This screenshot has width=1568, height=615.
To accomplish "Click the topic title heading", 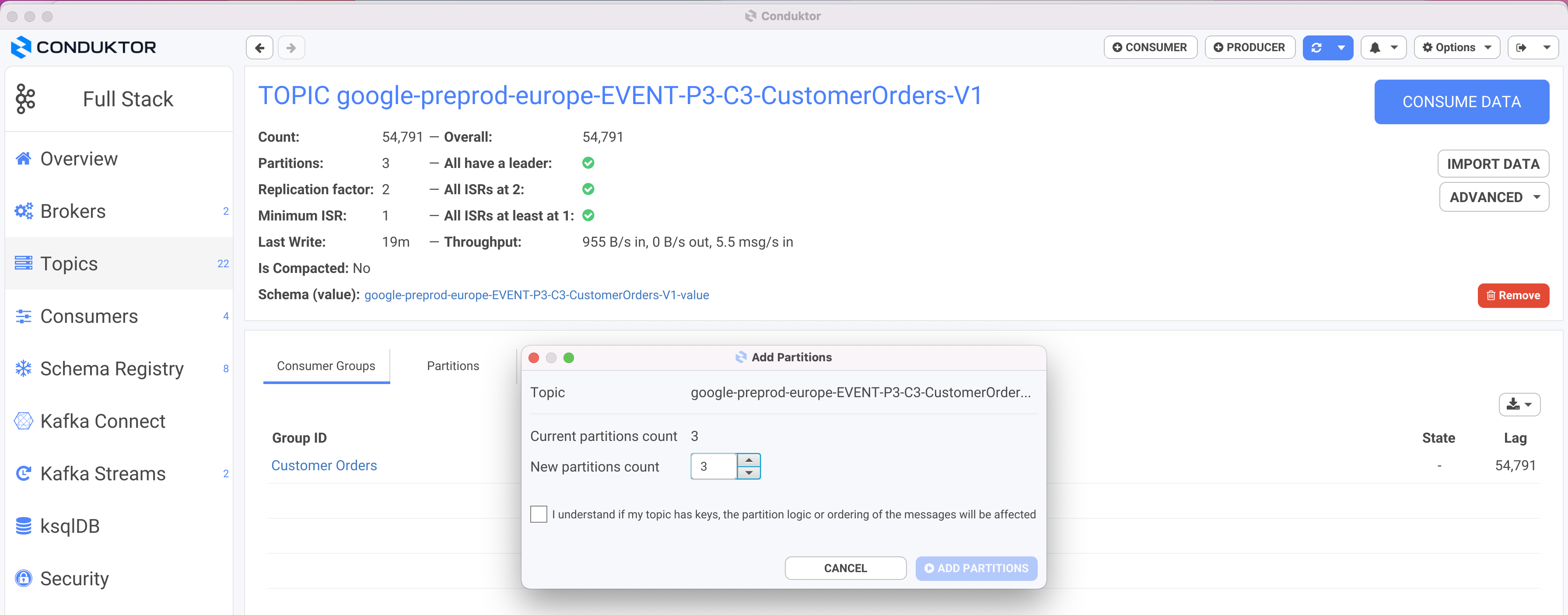I will click(619, 95).
